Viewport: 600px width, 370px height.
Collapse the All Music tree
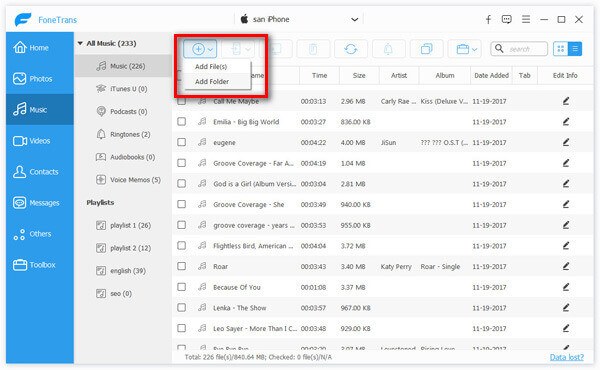pos(80,43)
